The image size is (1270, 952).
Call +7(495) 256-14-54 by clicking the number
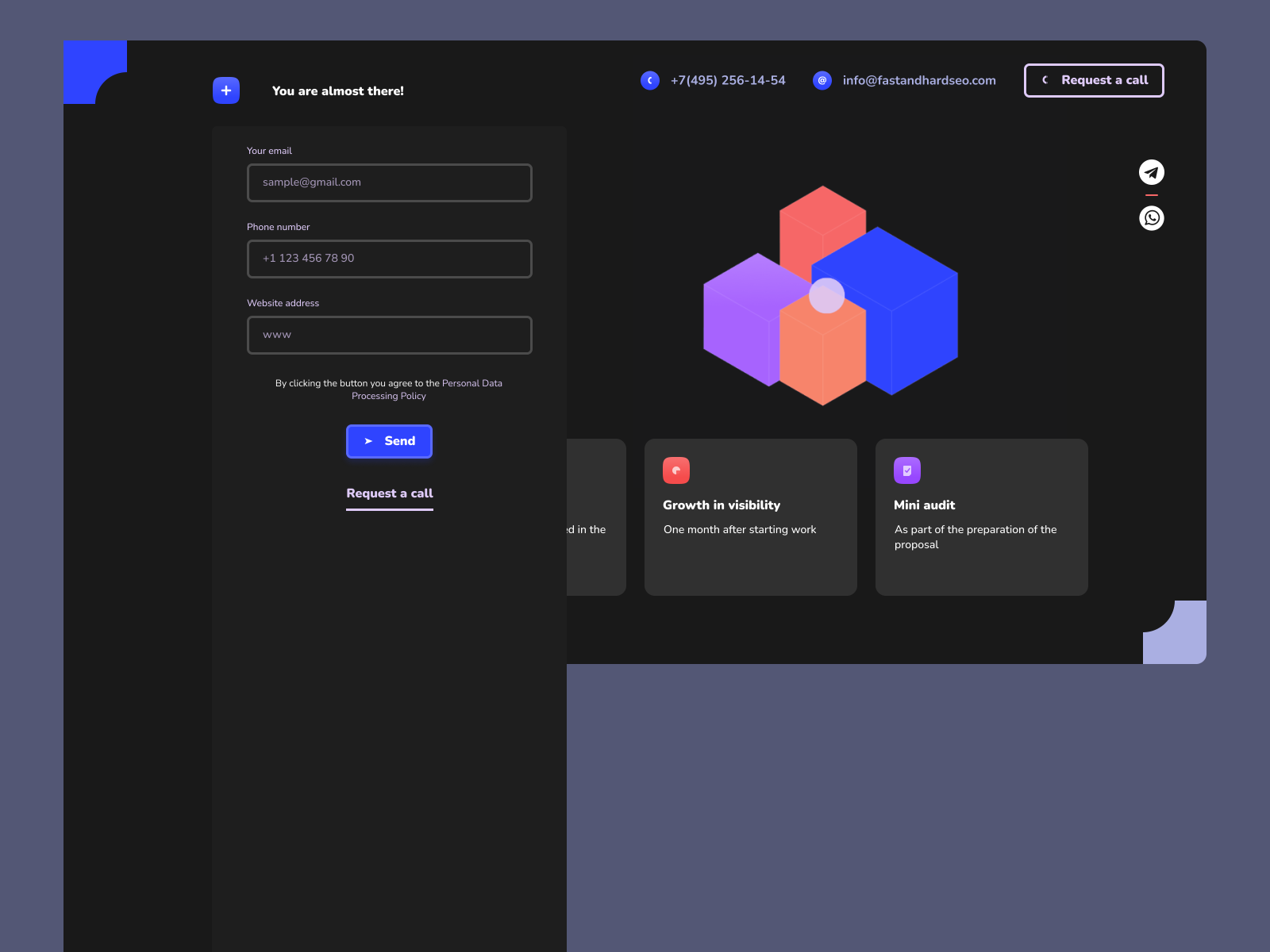pyautogui.click(x=728, y=80)
